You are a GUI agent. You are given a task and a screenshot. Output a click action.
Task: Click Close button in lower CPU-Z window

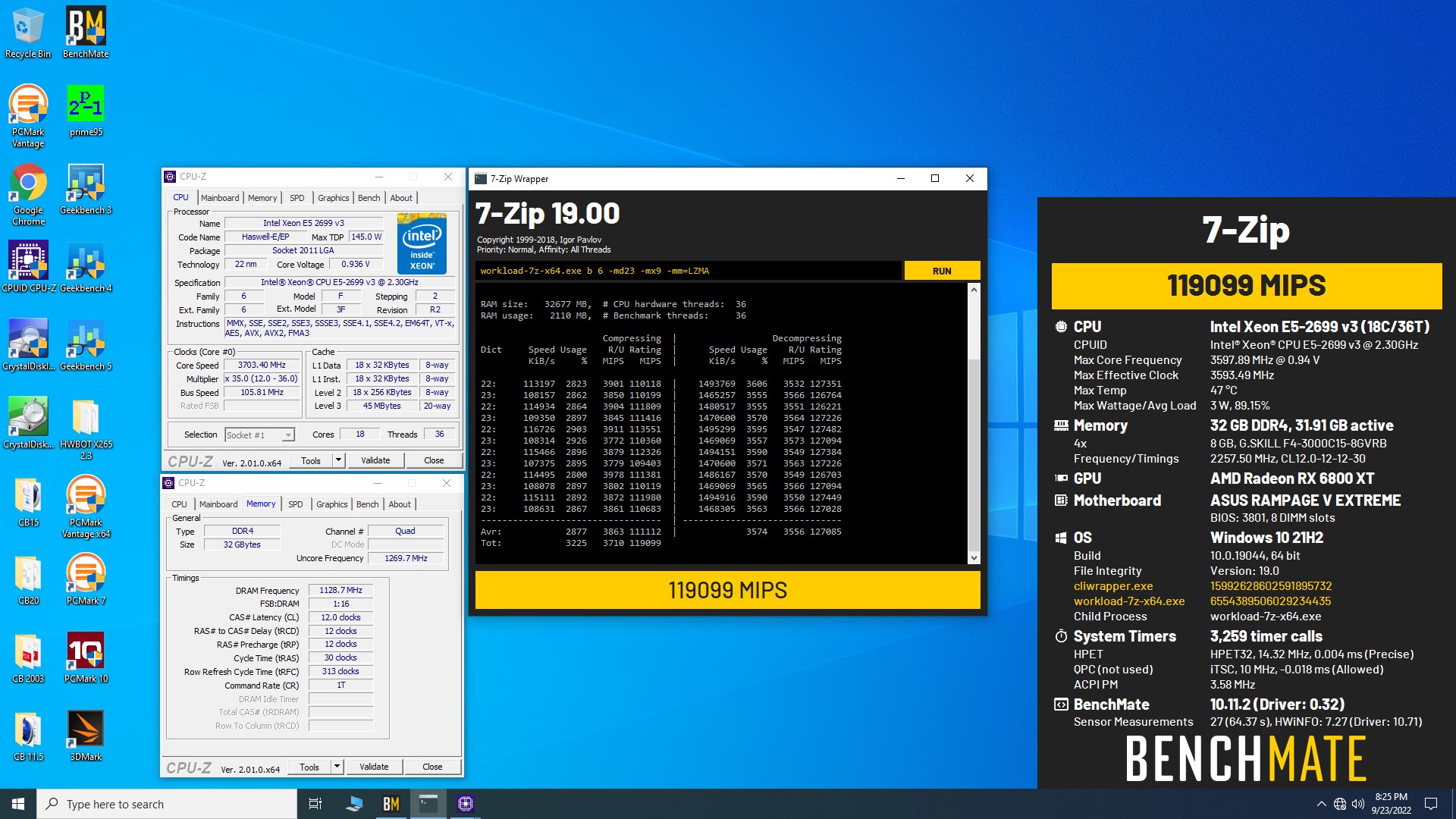click(432, 767)
